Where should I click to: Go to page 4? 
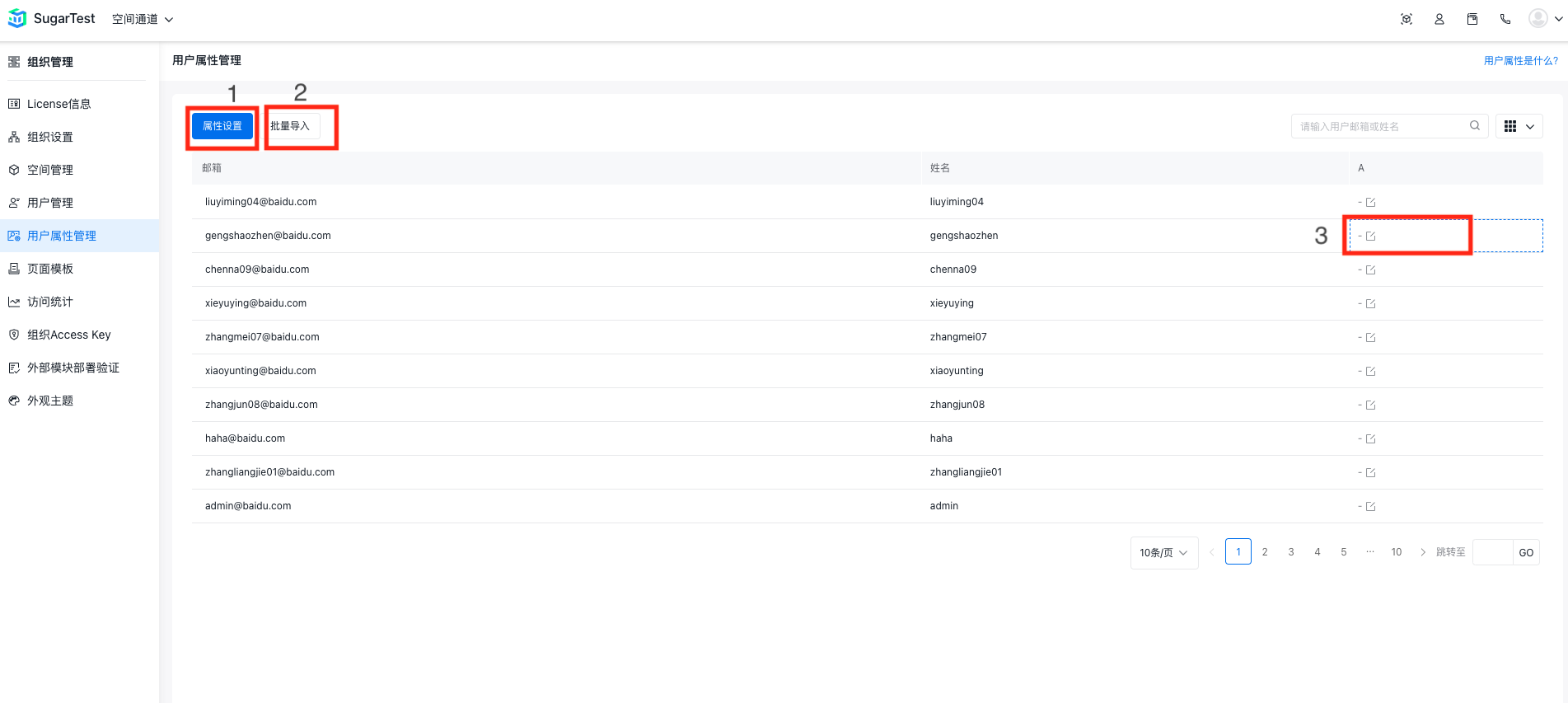click(1318, 552)
